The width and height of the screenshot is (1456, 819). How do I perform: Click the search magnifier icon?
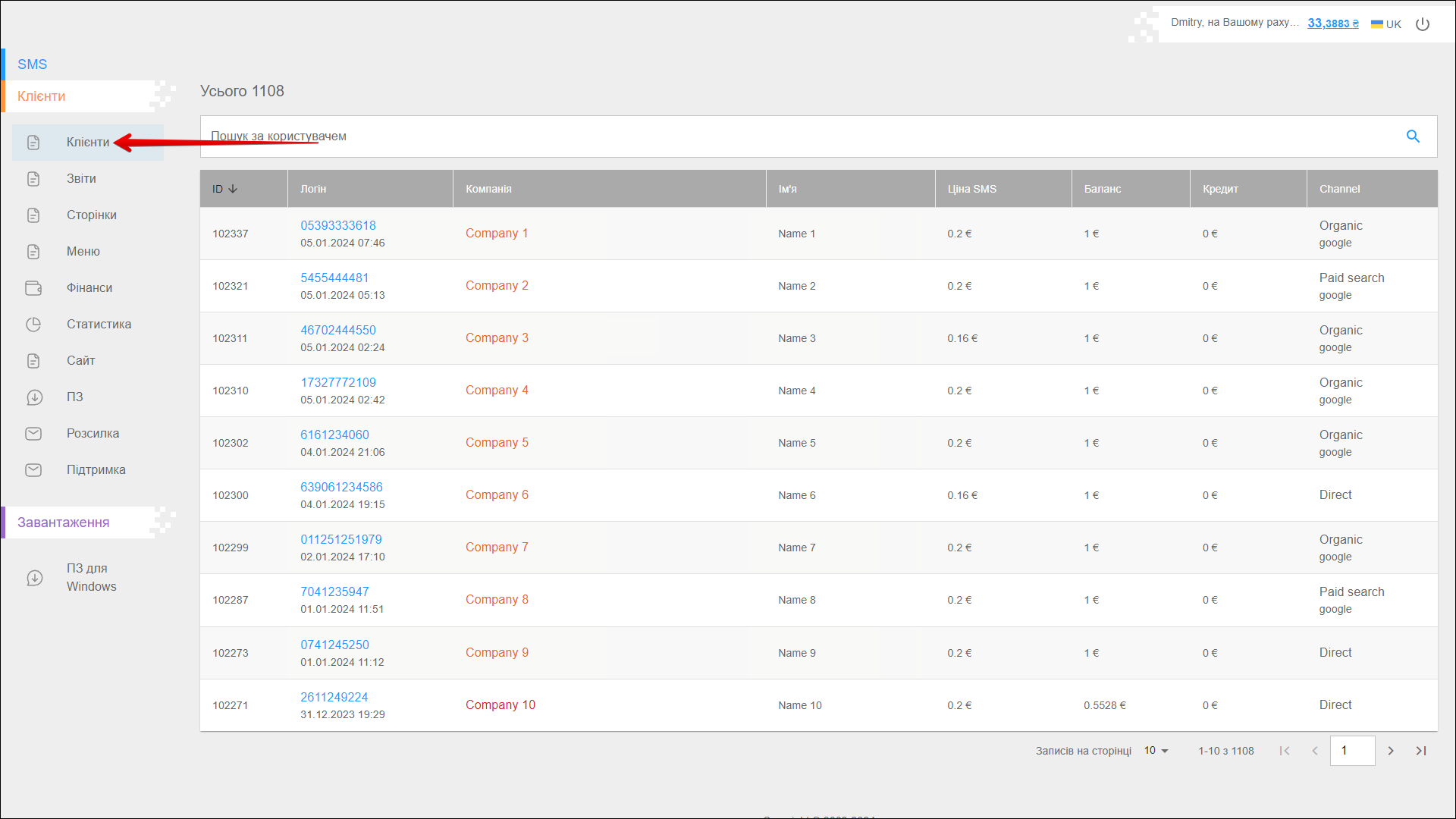[1413, 136]
